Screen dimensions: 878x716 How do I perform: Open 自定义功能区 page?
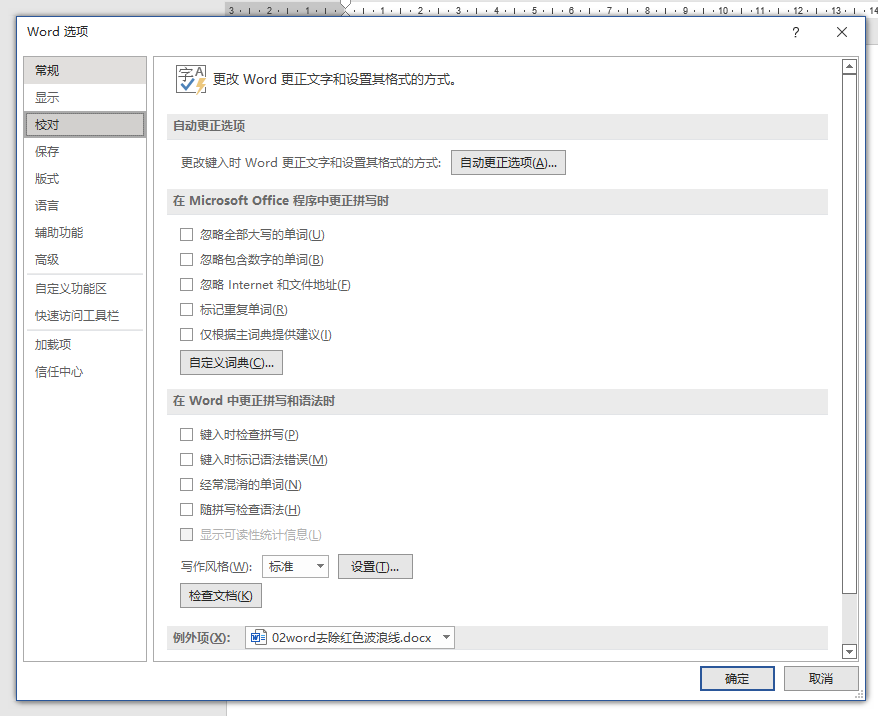pyautogui.click(x=85, y=289)
